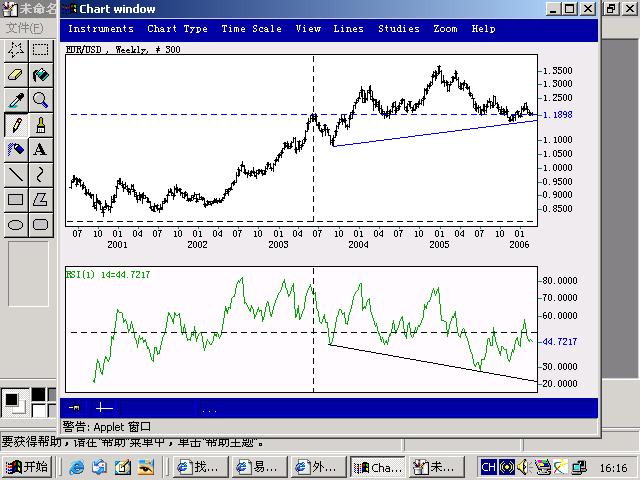Launch Internet Explorer from quick launch
Viewport: 640px width, 480px height.
pyautogui.click(x=77, y=467)
